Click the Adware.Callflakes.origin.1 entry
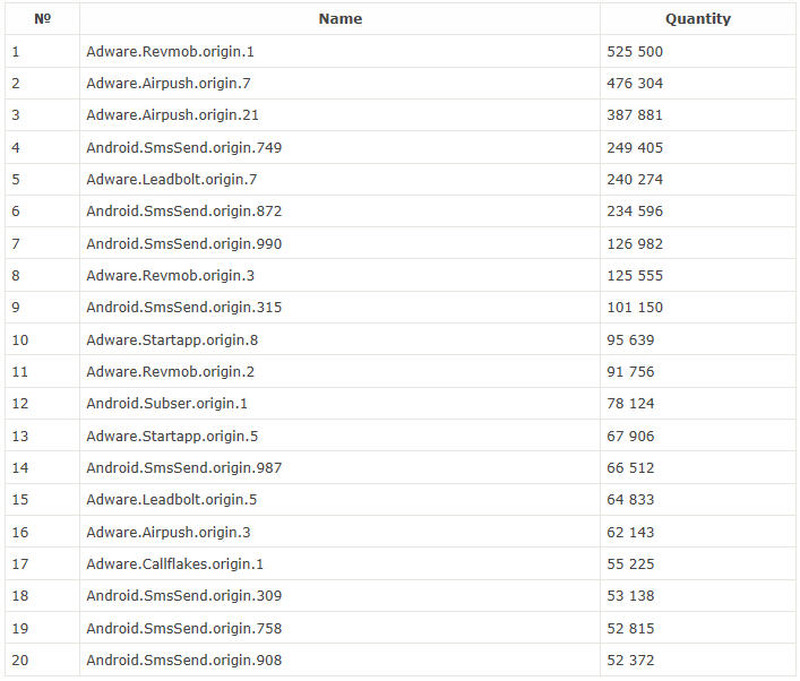The height and width of the screenshot is (681, 800). tap(175, 564)
